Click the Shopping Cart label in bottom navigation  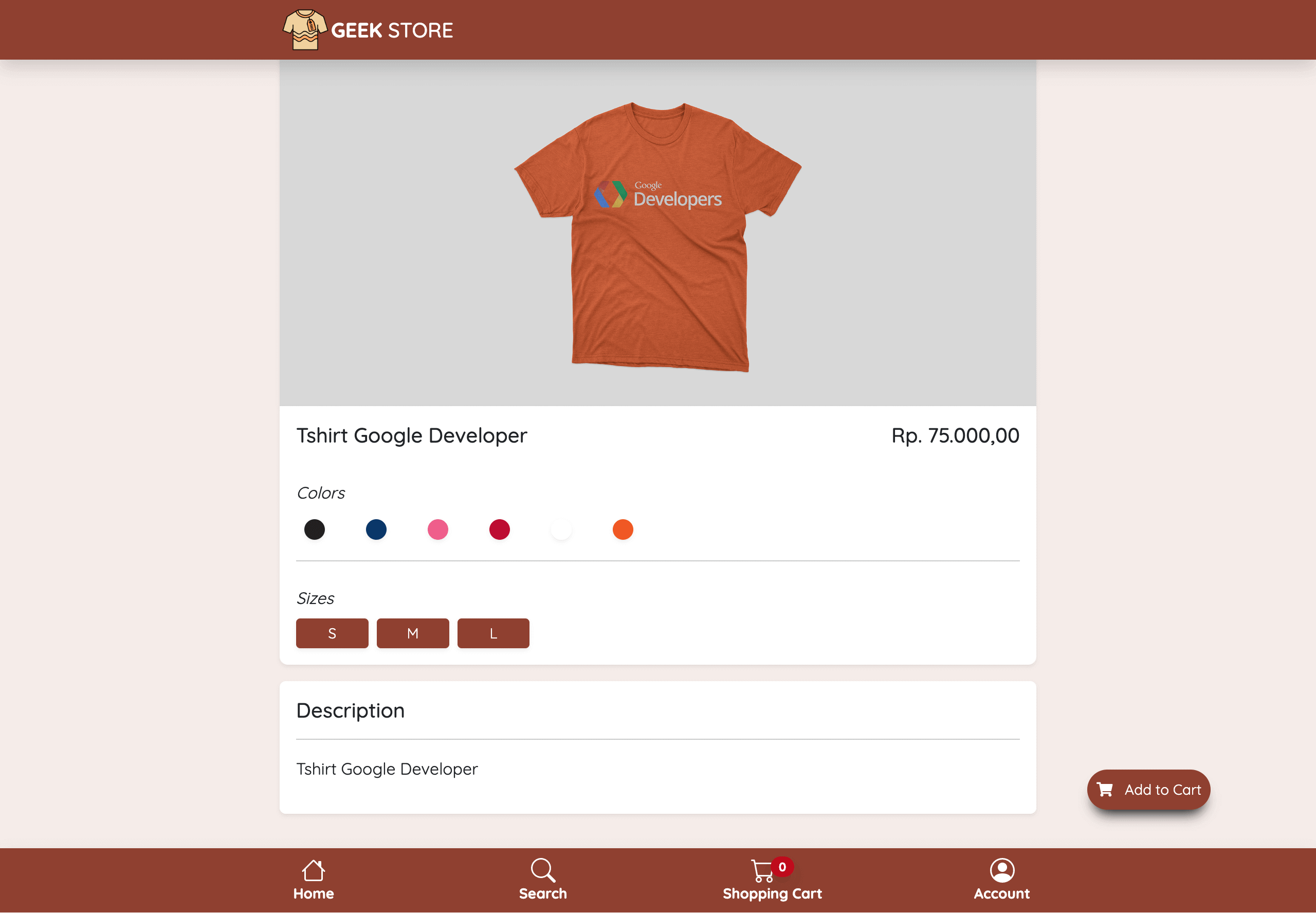pyautogui.click(x=772, y=894)
